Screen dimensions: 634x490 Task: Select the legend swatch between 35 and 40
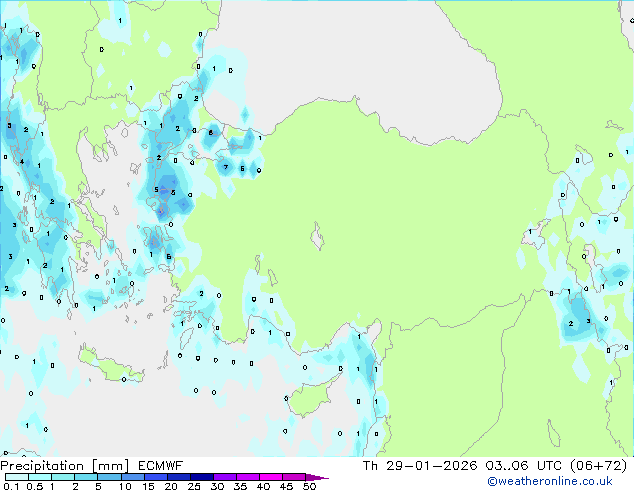click(x=248, y=477)
